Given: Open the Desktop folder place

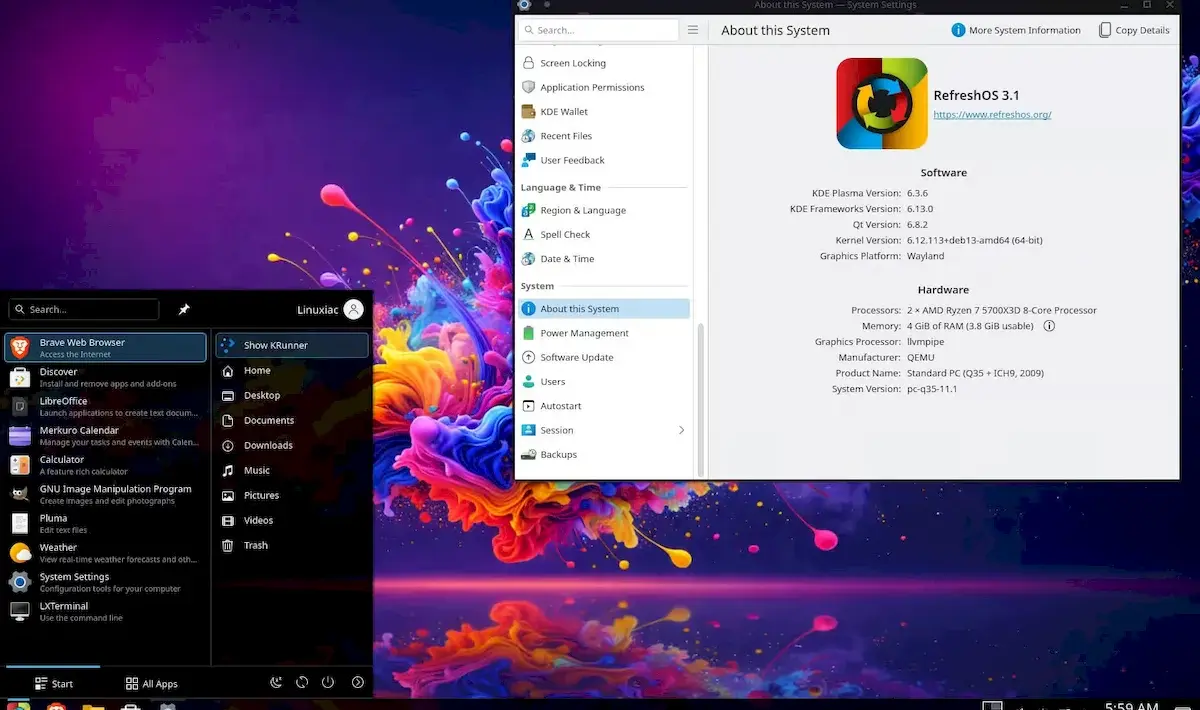Looking at the screenshot, I should tap(292, 395).
